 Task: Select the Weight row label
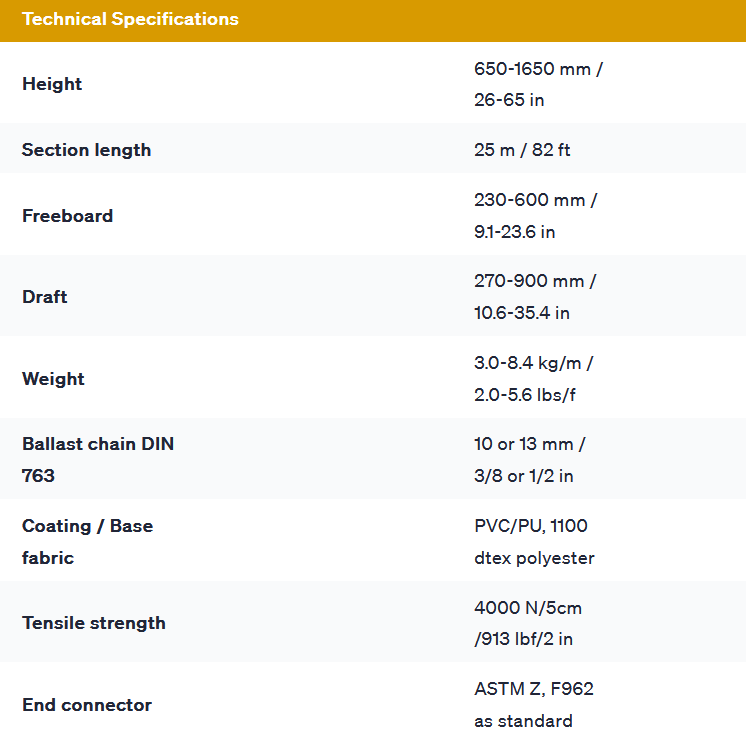[x=53, y=379]
